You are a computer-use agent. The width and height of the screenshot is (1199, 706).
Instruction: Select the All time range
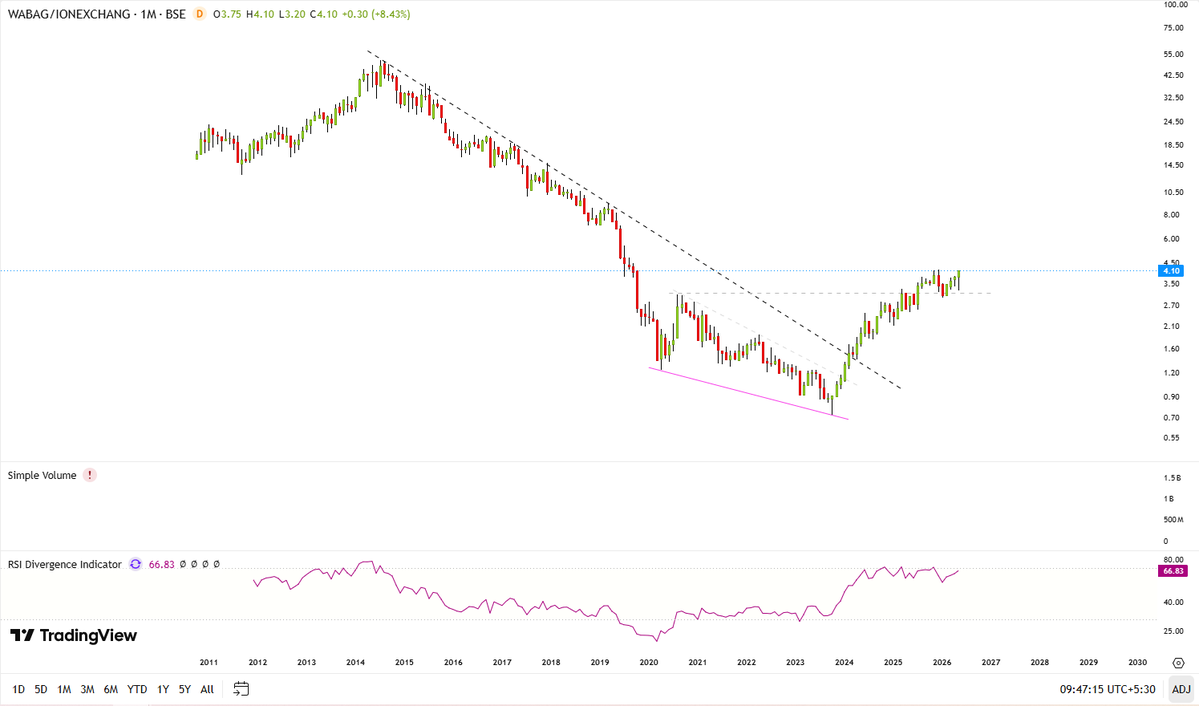pos(206,689)
